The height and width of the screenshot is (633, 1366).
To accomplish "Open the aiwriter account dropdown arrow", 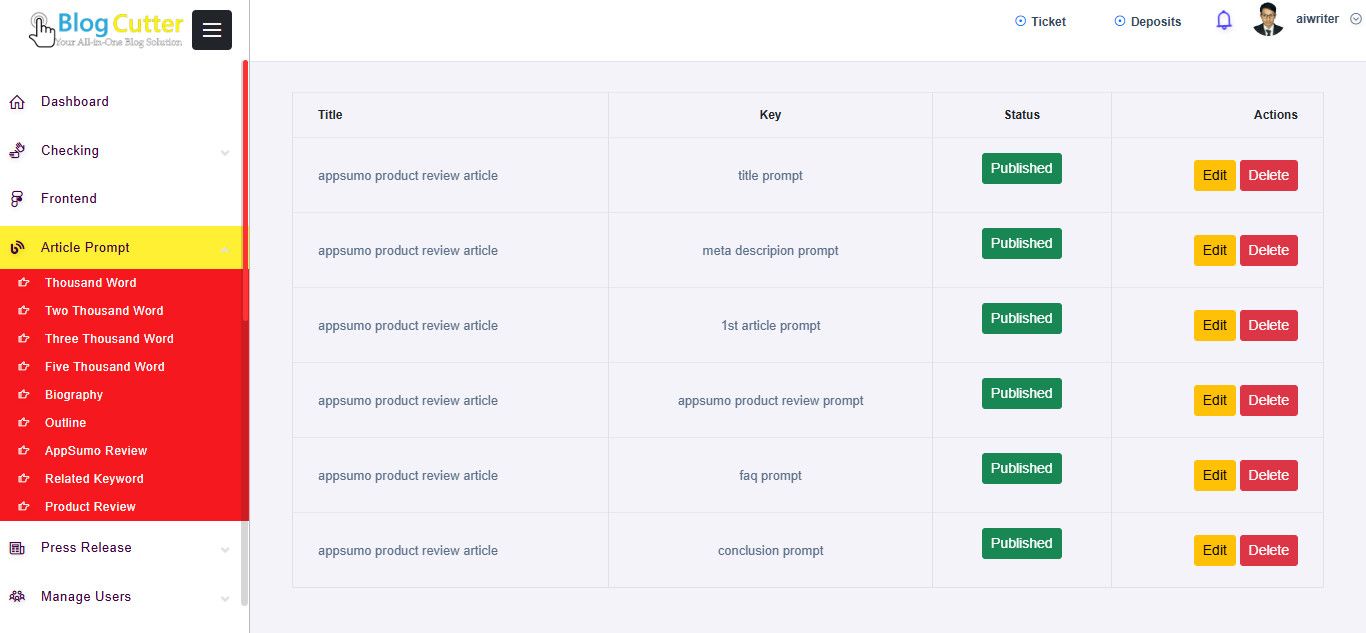I will coord(1355,19).
